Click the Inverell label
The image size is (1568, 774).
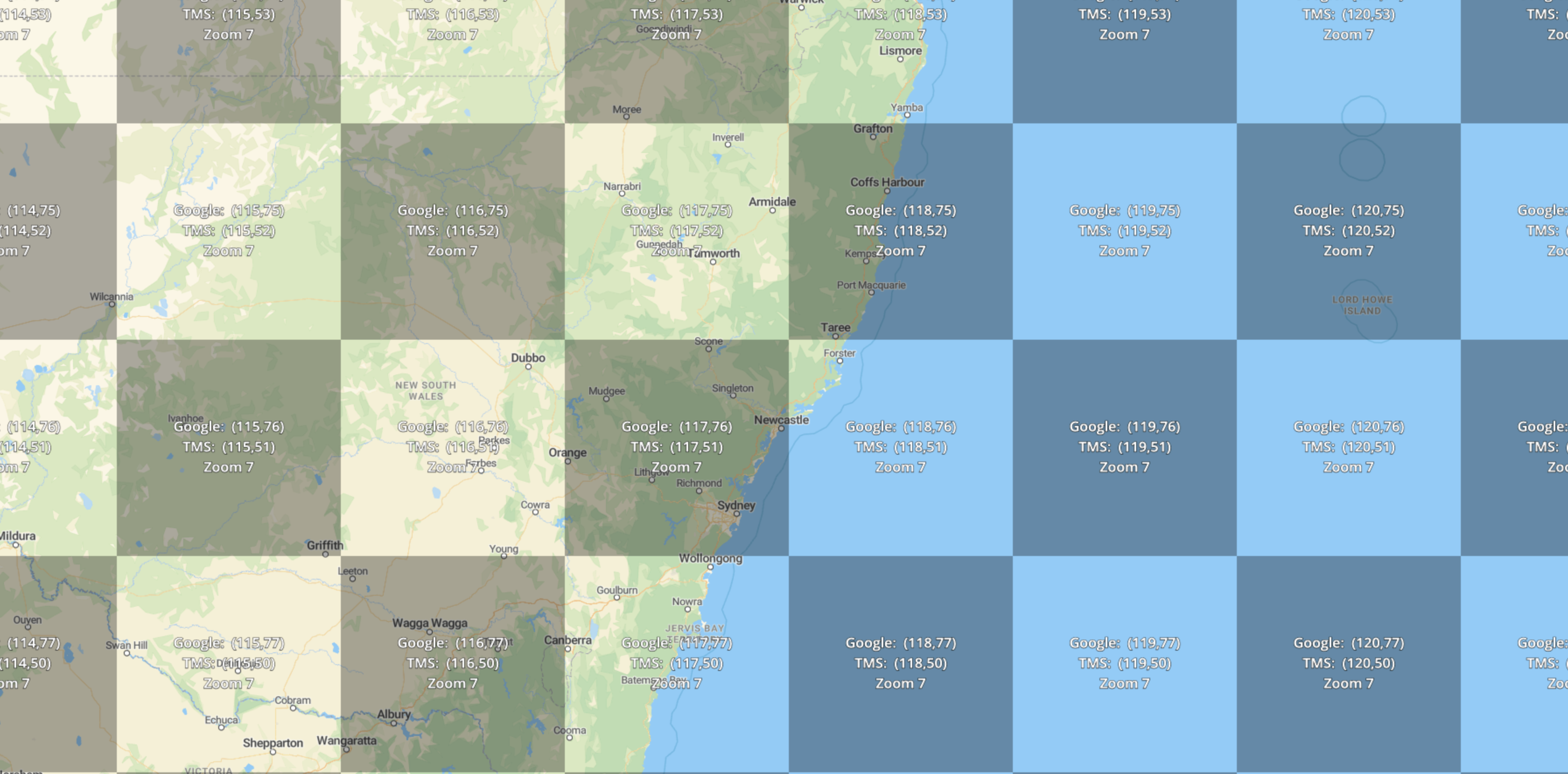[728, 137]
